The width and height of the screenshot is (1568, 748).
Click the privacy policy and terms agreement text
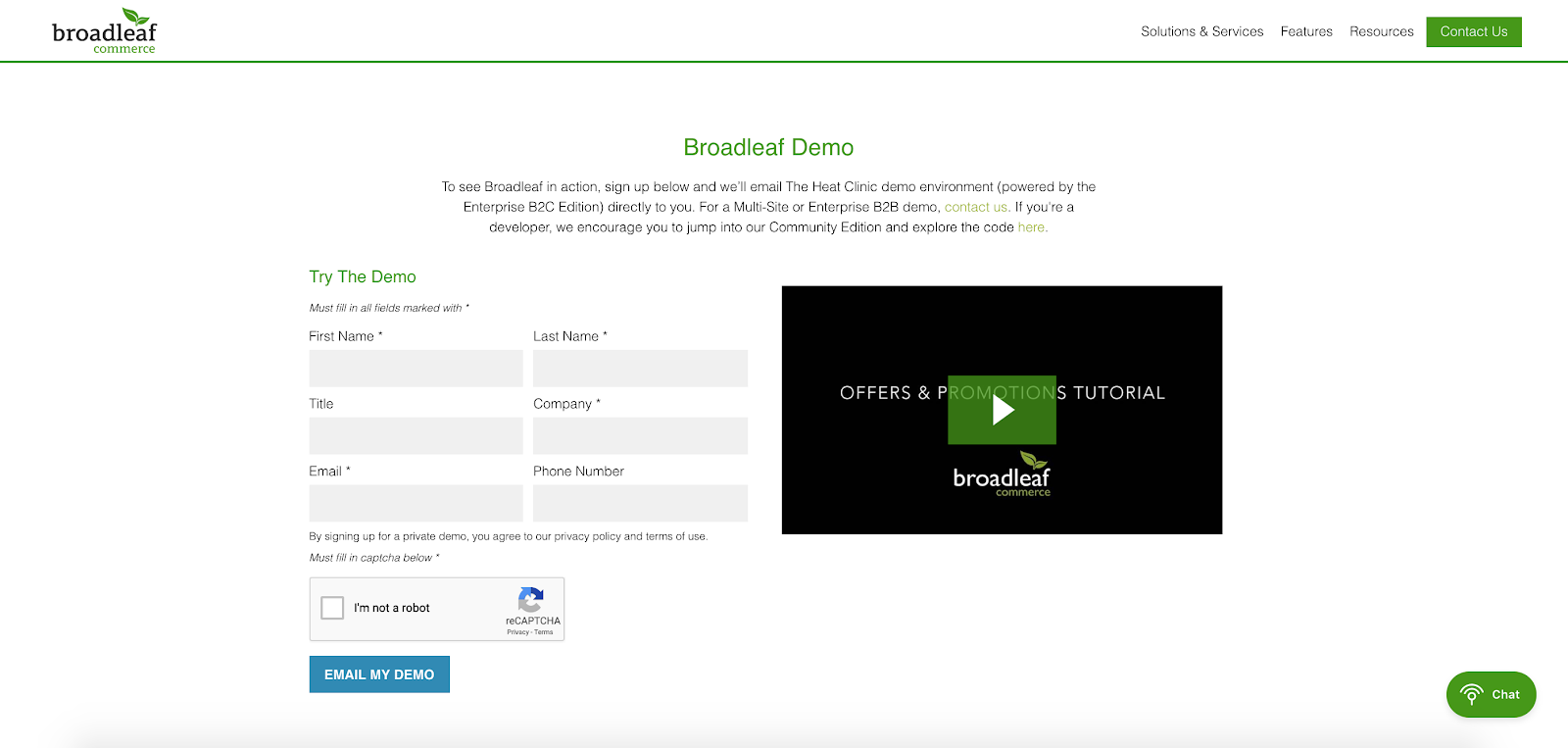click(x=509, y=536)
